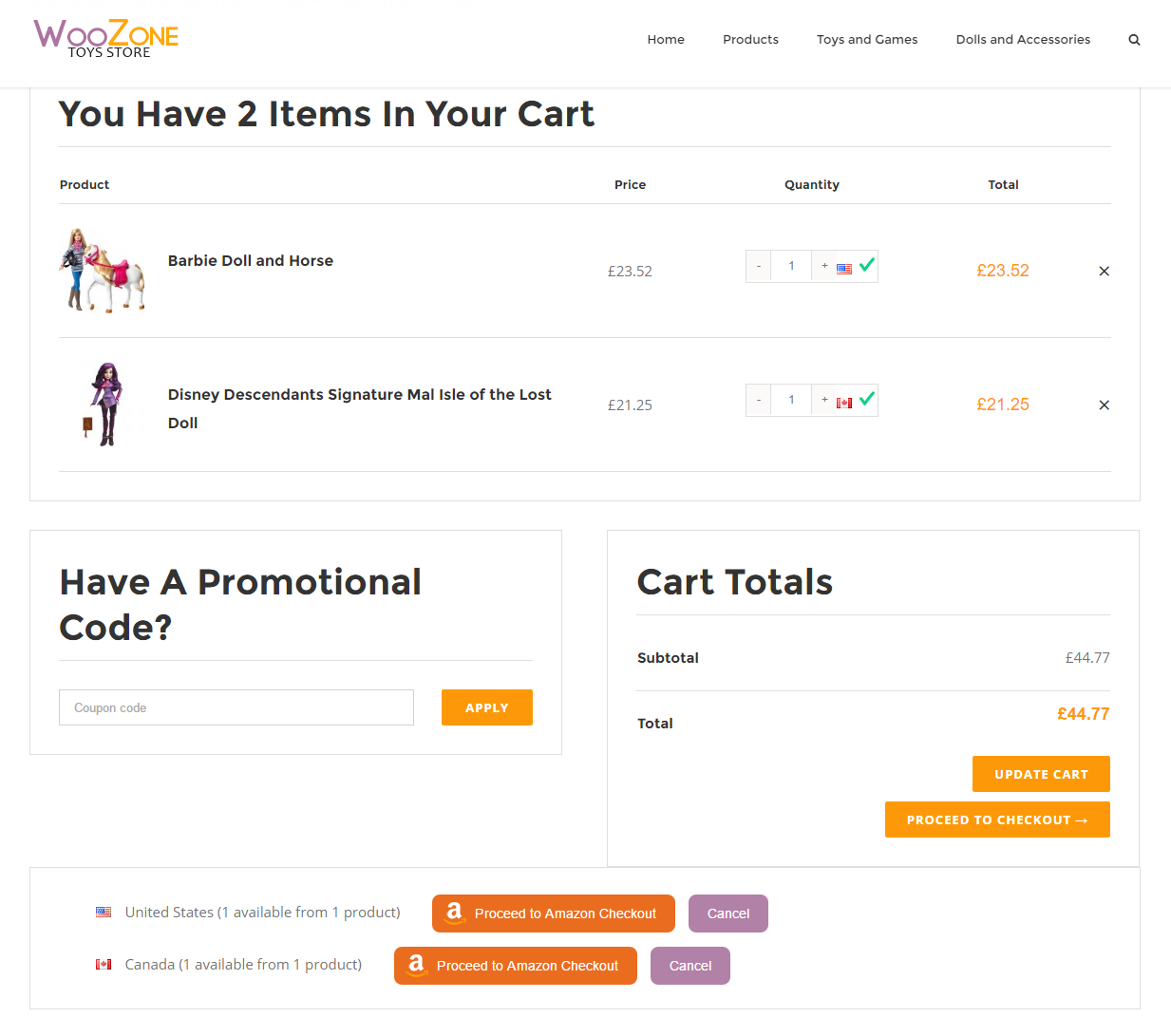Click United States availability text

(263, 913)
